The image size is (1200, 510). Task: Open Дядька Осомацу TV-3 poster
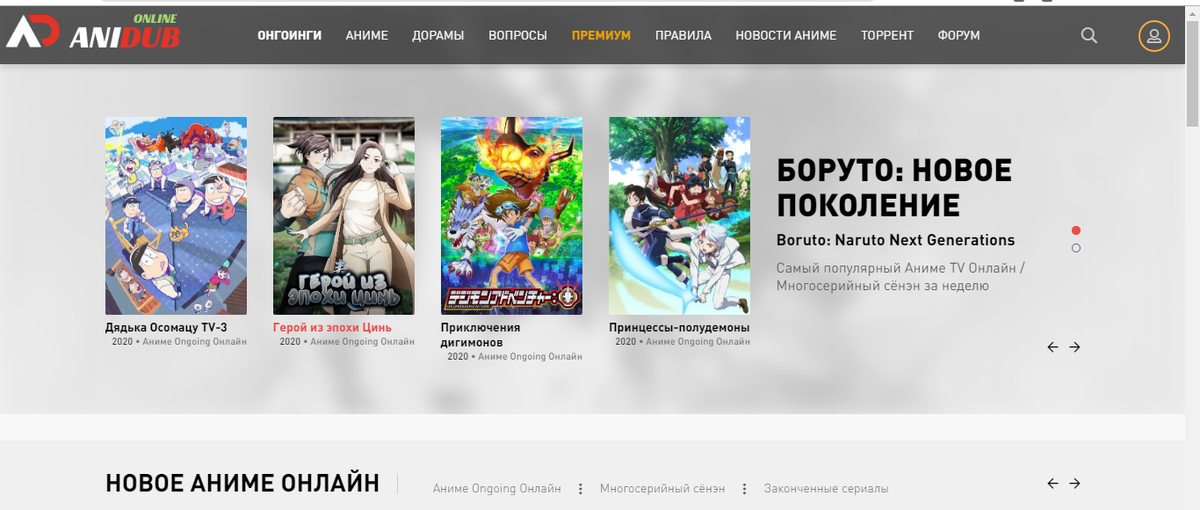tap(176, 216)
